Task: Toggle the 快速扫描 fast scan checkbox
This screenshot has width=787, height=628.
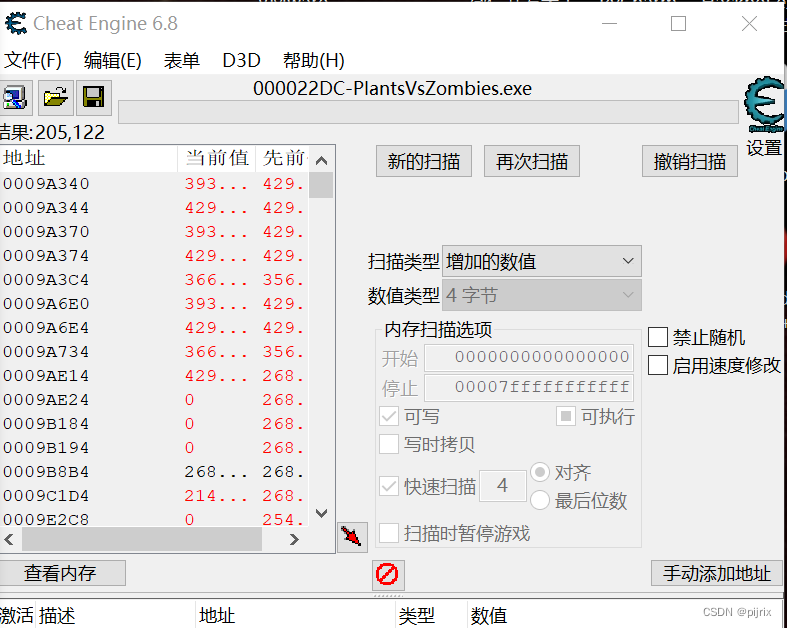Action: [389, 486]
